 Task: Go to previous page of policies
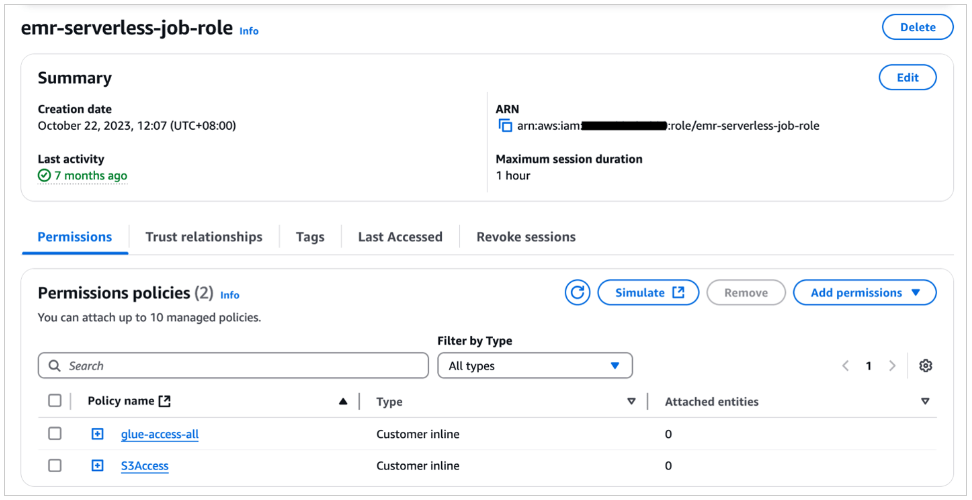845,366
